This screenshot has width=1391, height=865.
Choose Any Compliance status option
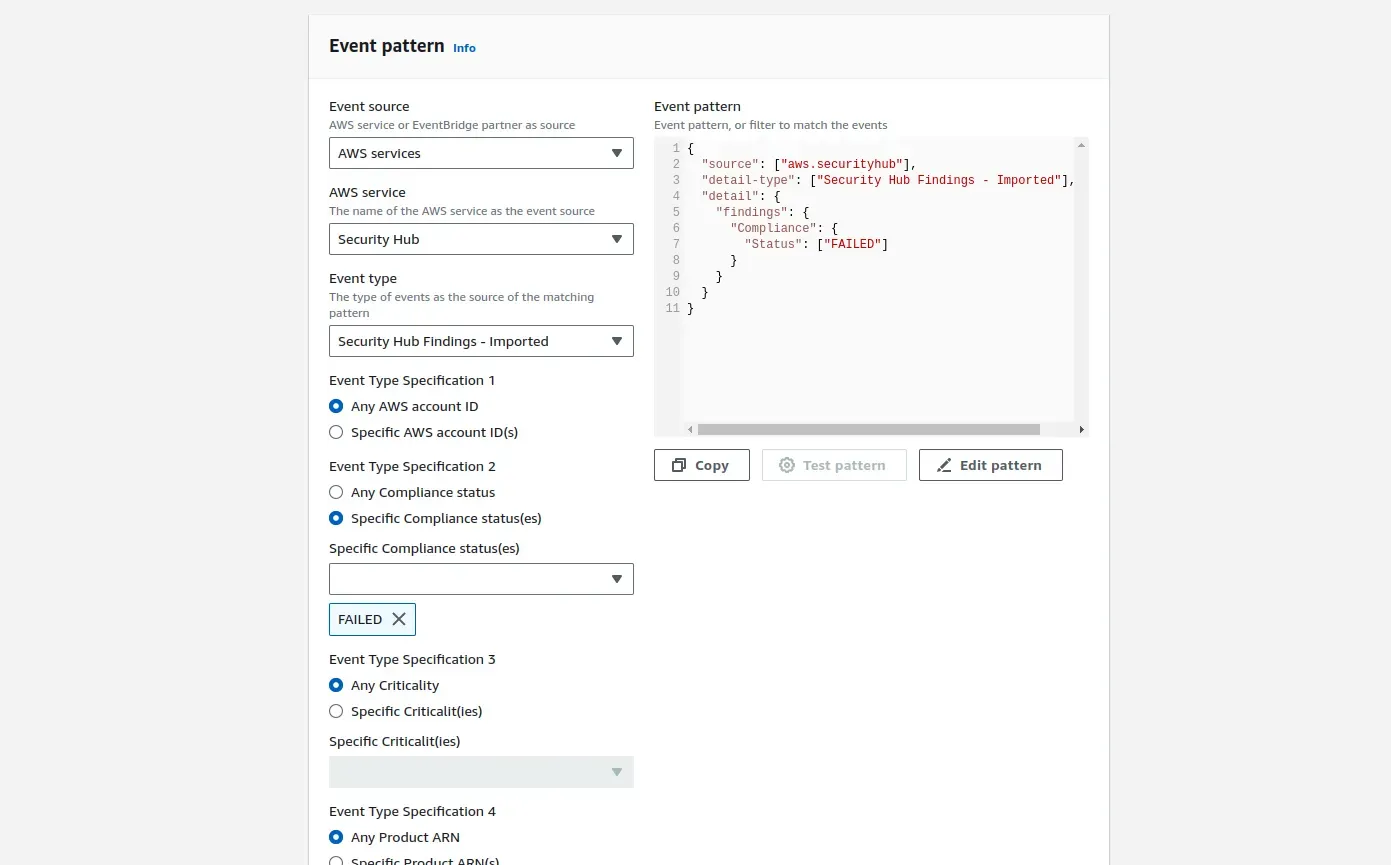(x=336, y=492)
